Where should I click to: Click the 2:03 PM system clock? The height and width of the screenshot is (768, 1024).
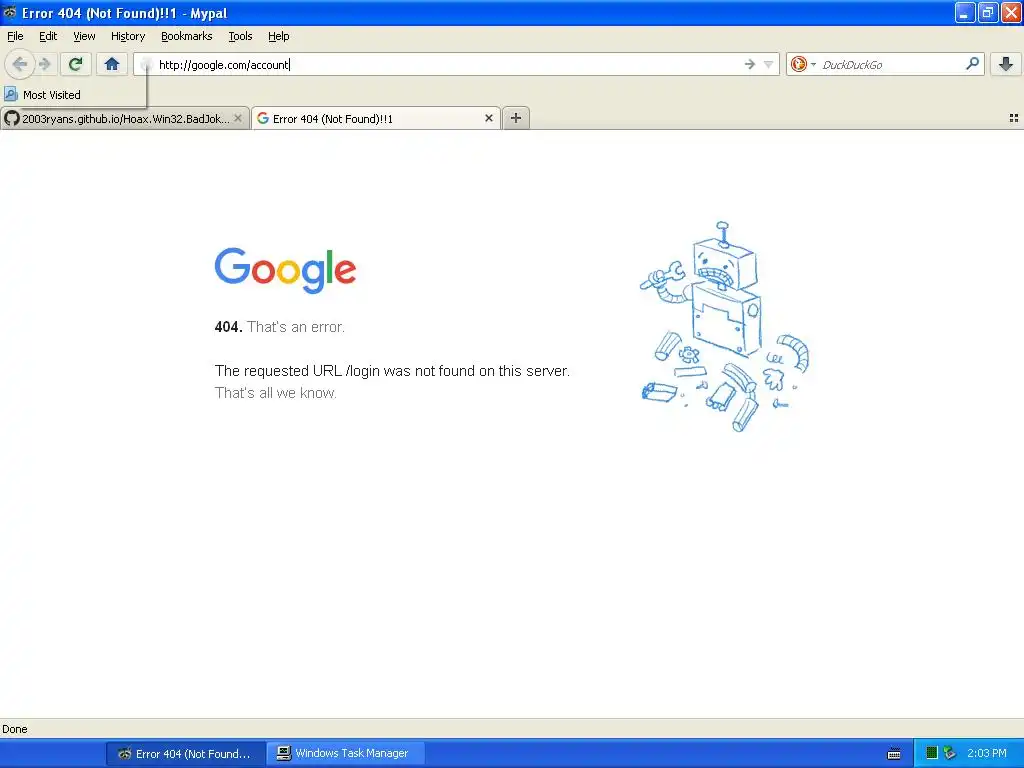[x=987, y=753]
